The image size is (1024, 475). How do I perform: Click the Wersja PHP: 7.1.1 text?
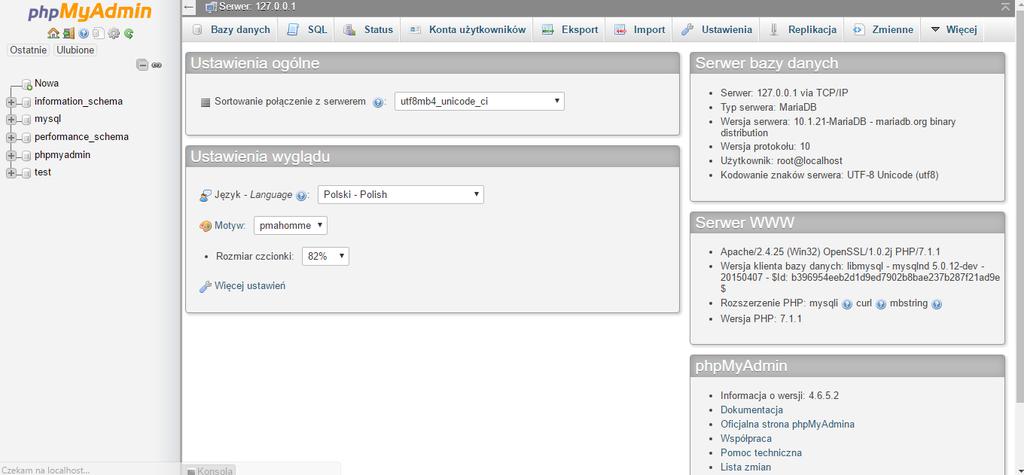point(761,319)
